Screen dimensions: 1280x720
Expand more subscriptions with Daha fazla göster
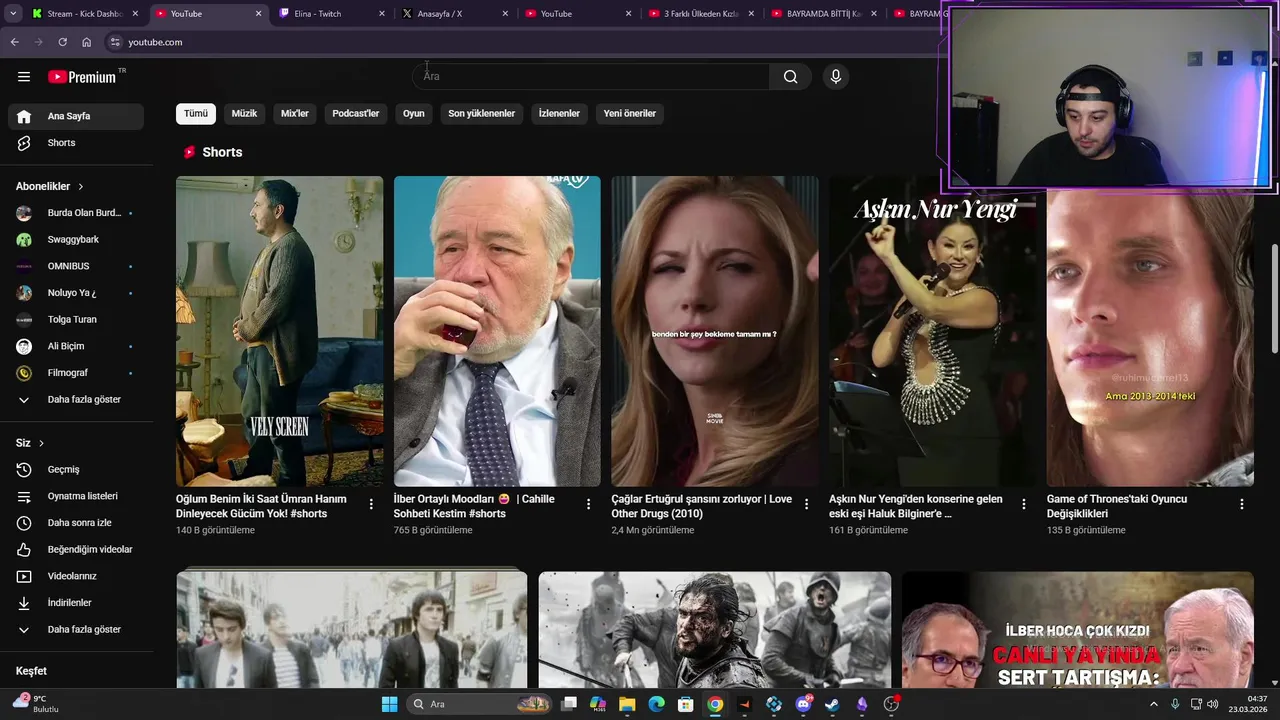76,400
